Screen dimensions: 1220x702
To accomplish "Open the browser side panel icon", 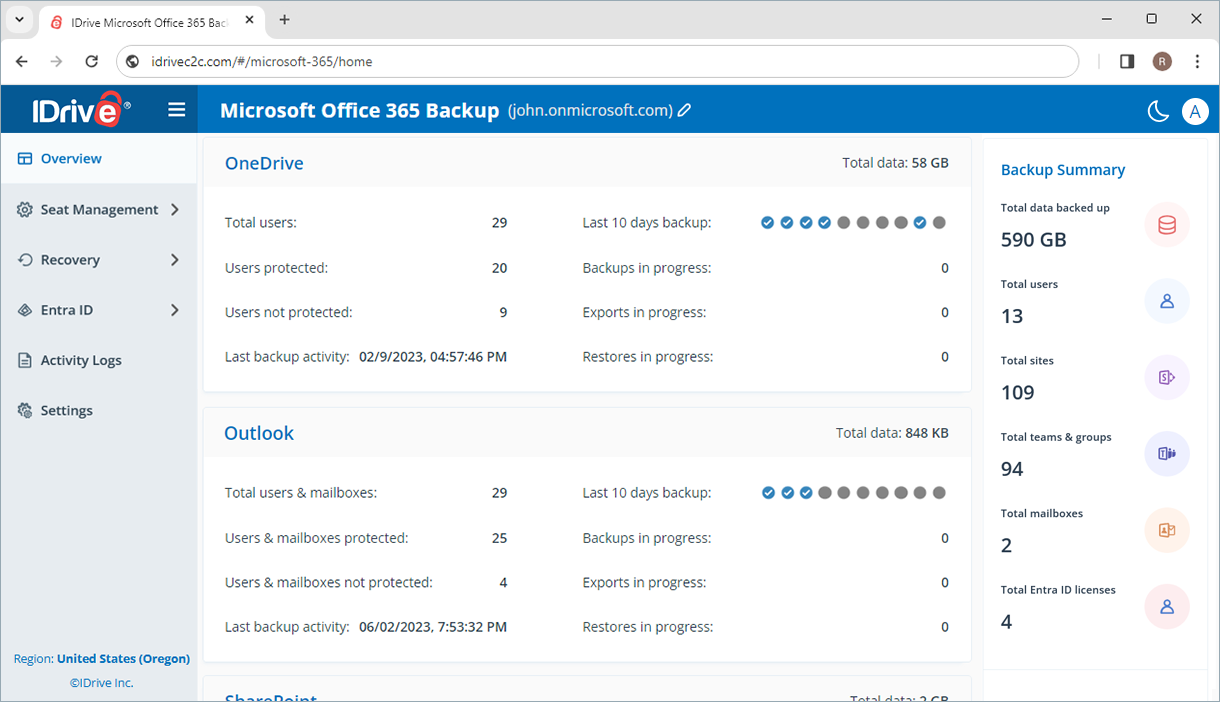I will (1127, 61).
